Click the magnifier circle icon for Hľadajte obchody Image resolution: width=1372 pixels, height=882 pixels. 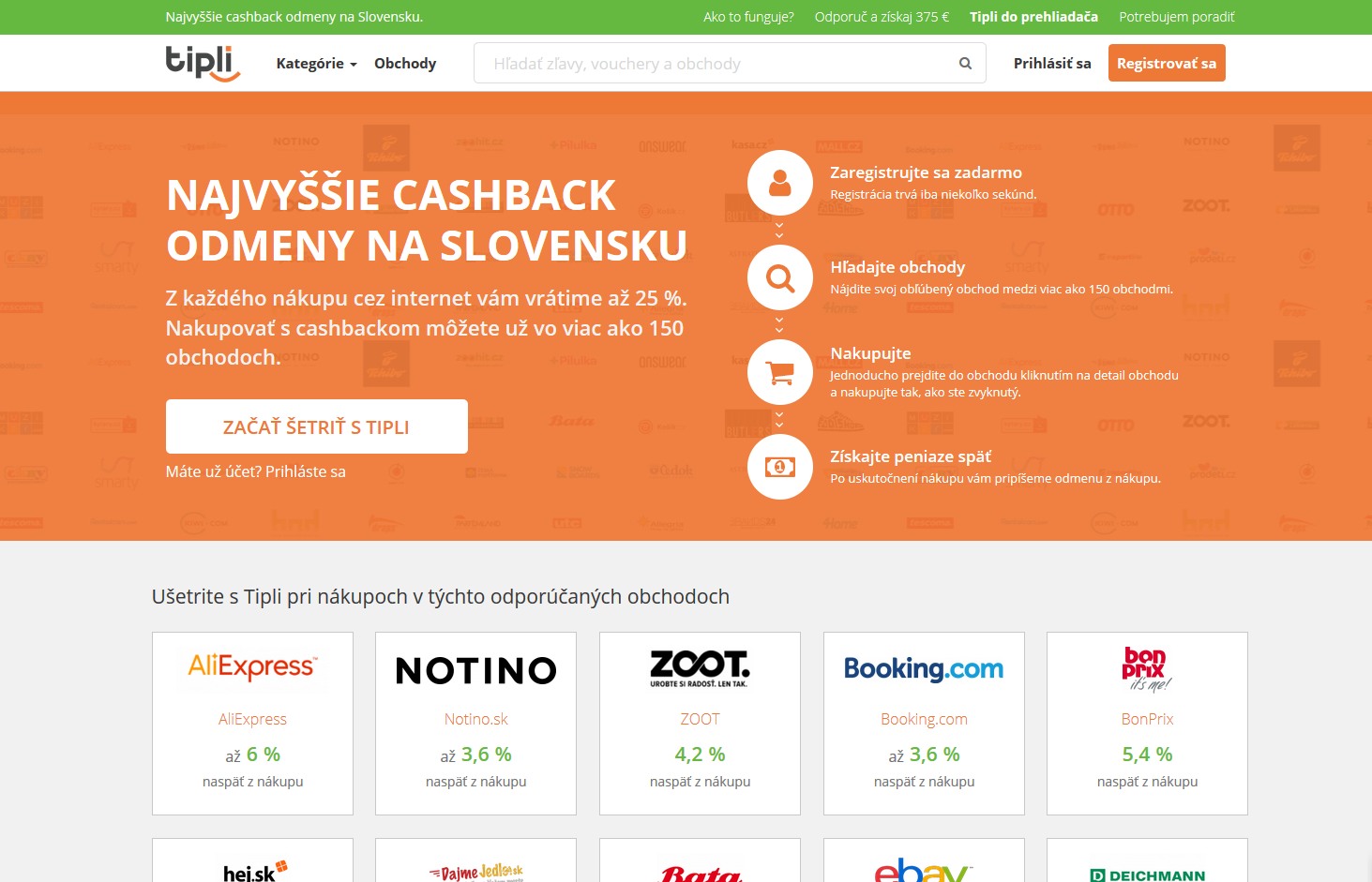[780, 278]
